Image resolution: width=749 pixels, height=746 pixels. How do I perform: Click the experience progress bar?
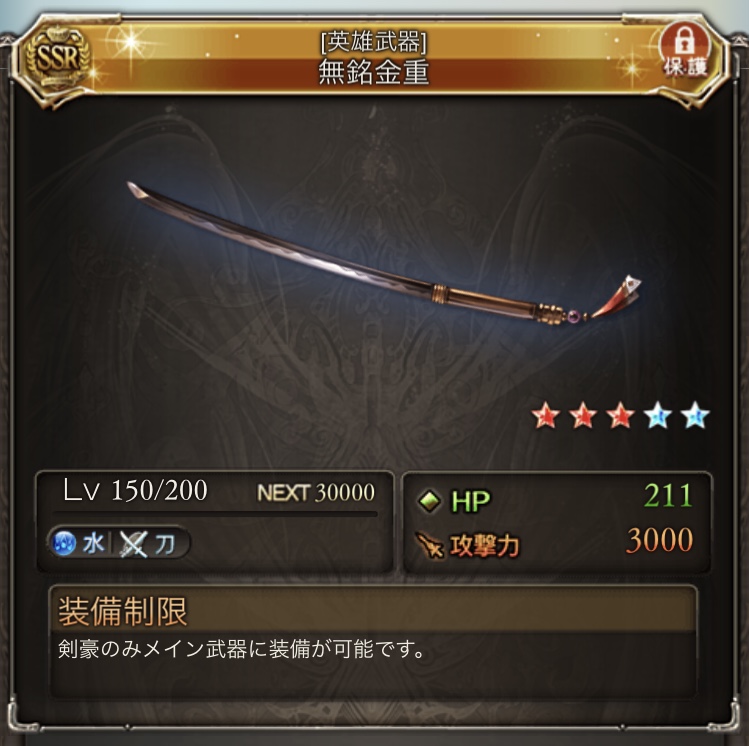[214, 514]
